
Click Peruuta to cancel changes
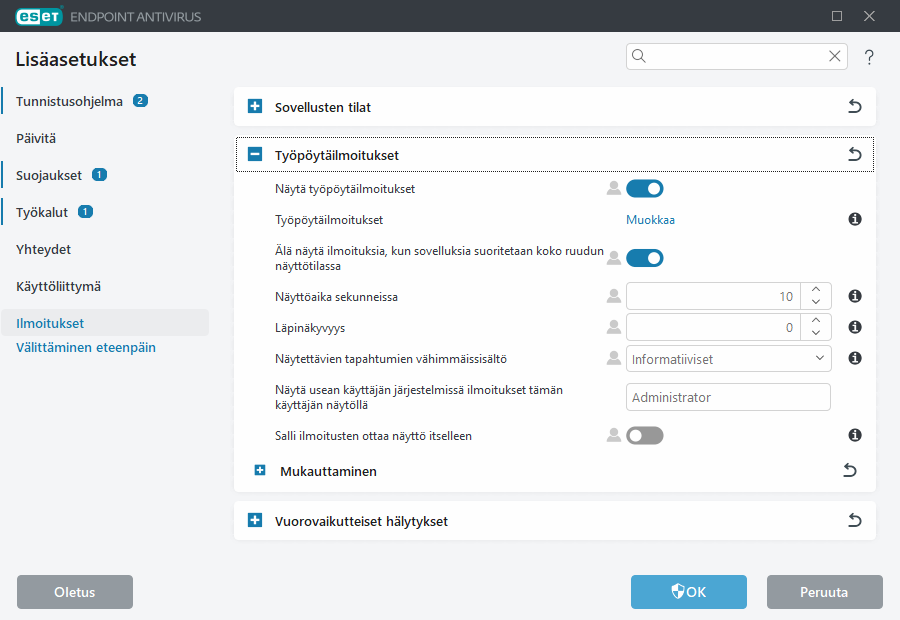point(824,592)
